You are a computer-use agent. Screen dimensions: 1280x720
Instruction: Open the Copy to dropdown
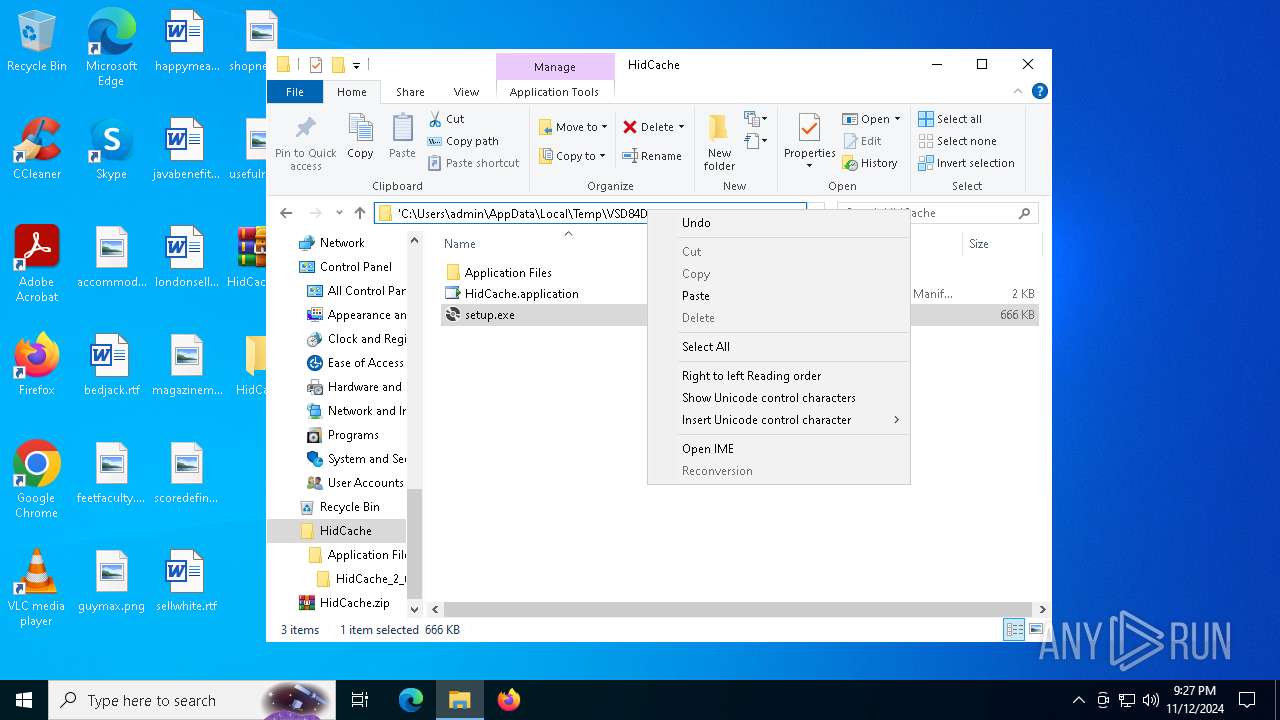click(572, 156)
